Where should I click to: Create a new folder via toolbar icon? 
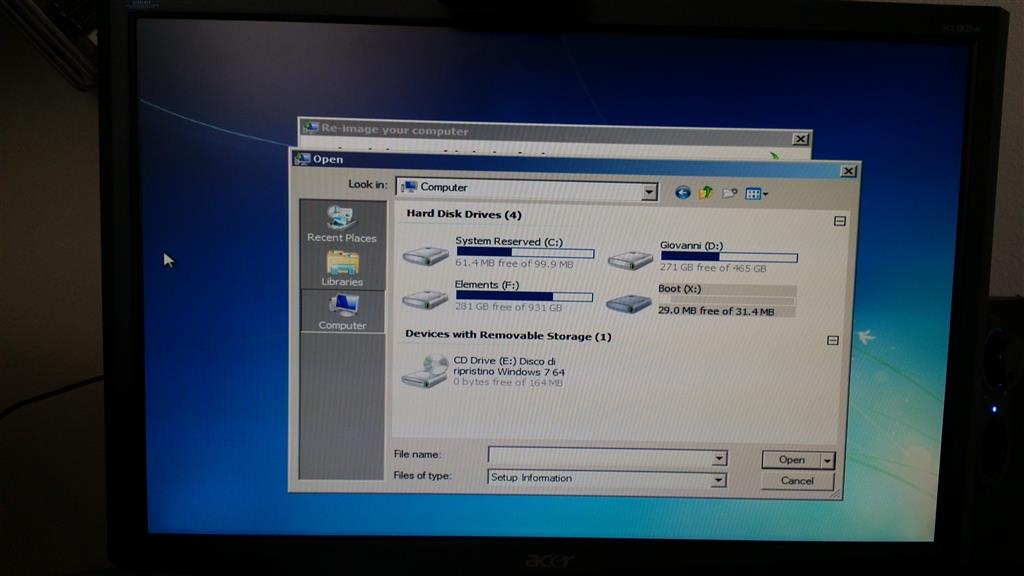pos(729,193)
